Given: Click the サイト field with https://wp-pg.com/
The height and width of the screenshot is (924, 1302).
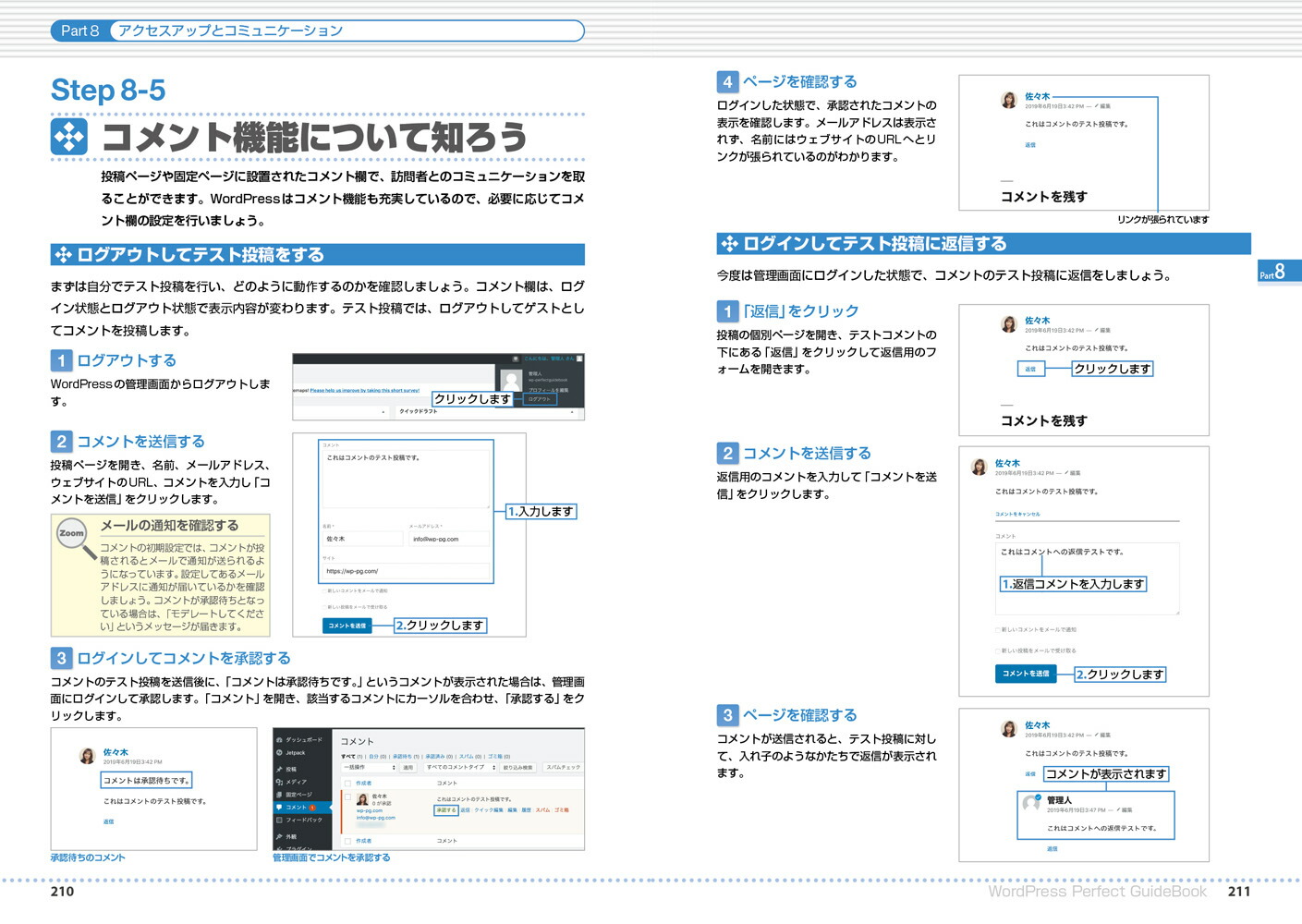Looking at the screenshot, I should coord(406,571).
